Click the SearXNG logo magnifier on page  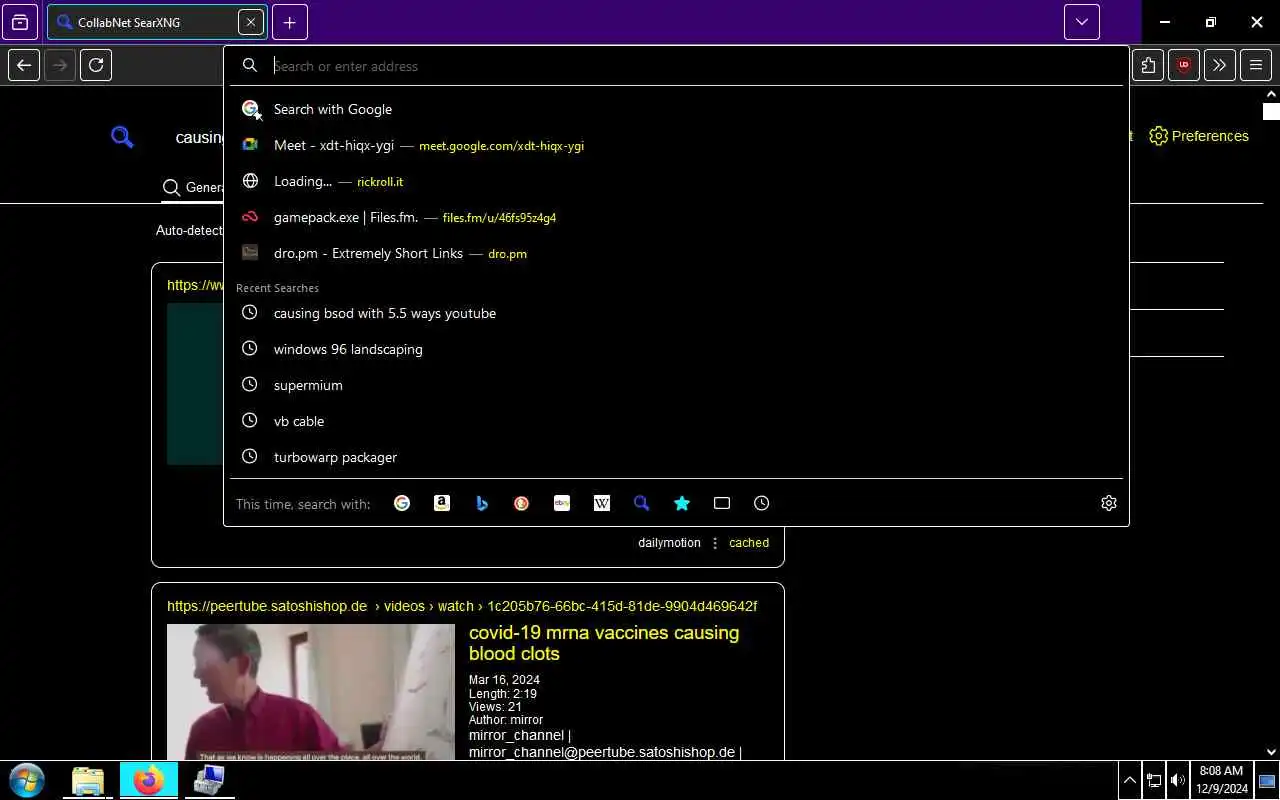click(122, 137)
